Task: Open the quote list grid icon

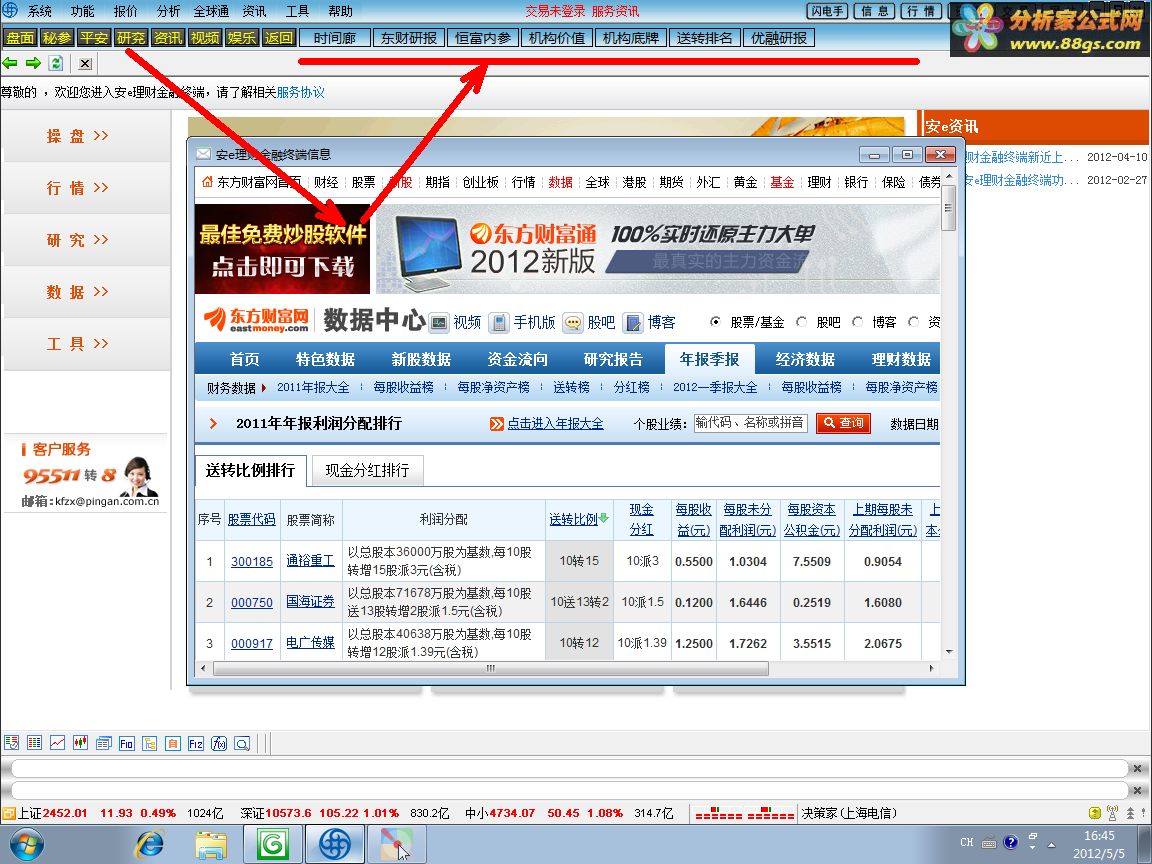Action: pyautogui.click(x=34, y=743)
